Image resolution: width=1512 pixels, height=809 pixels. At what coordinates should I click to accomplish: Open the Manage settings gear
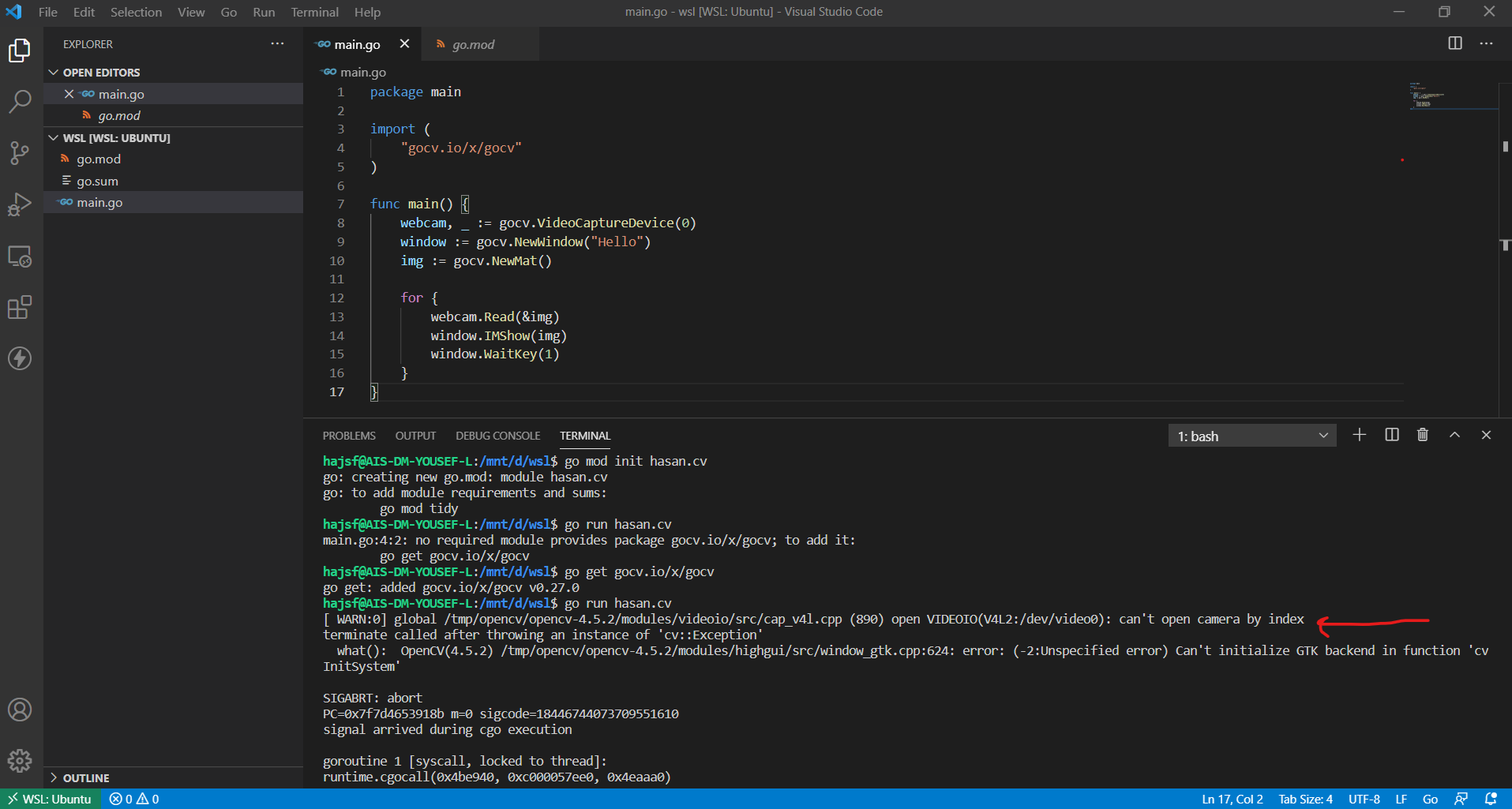pos(20,760)
